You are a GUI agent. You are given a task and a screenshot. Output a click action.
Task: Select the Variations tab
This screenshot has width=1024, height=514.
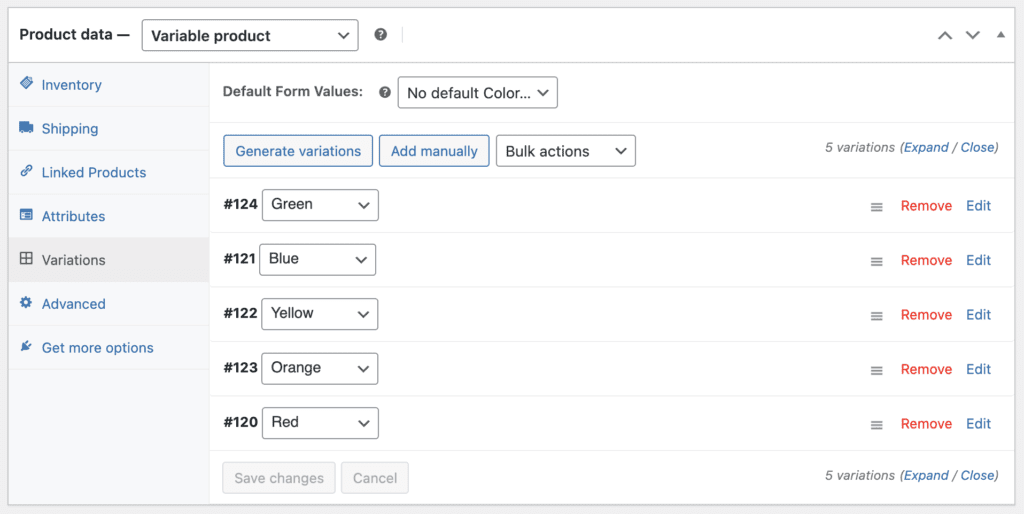[x=109, y=260]
